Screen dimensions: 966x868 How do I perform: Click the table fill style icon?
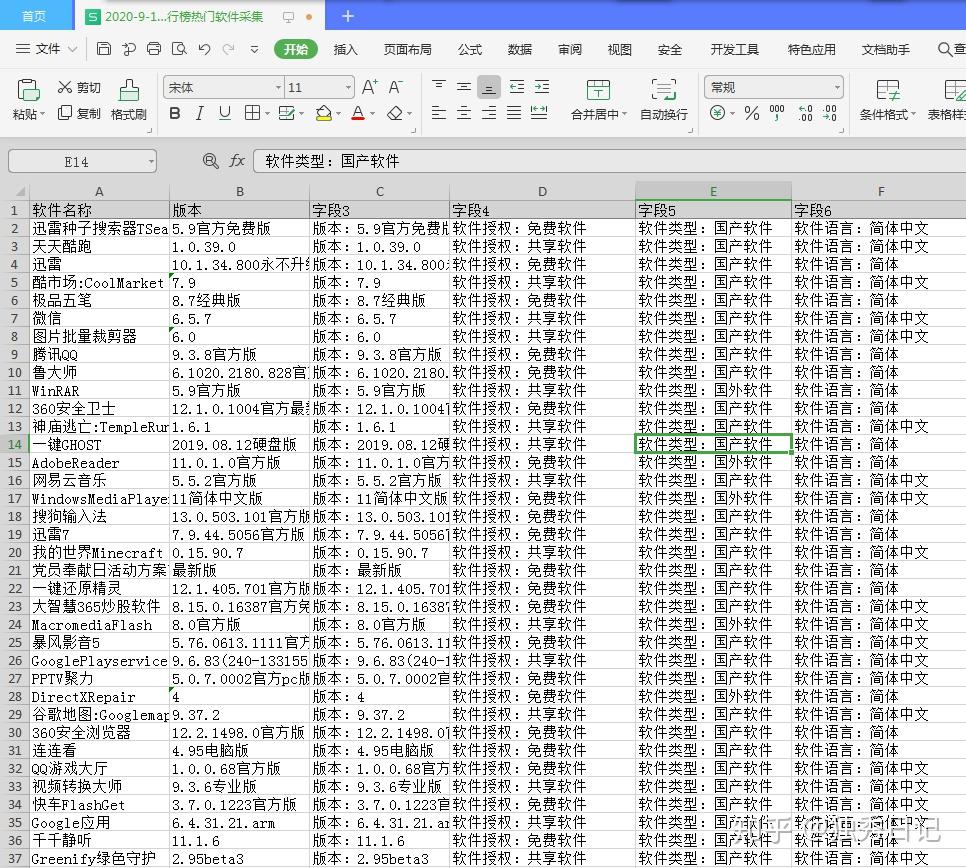point(286,113)
